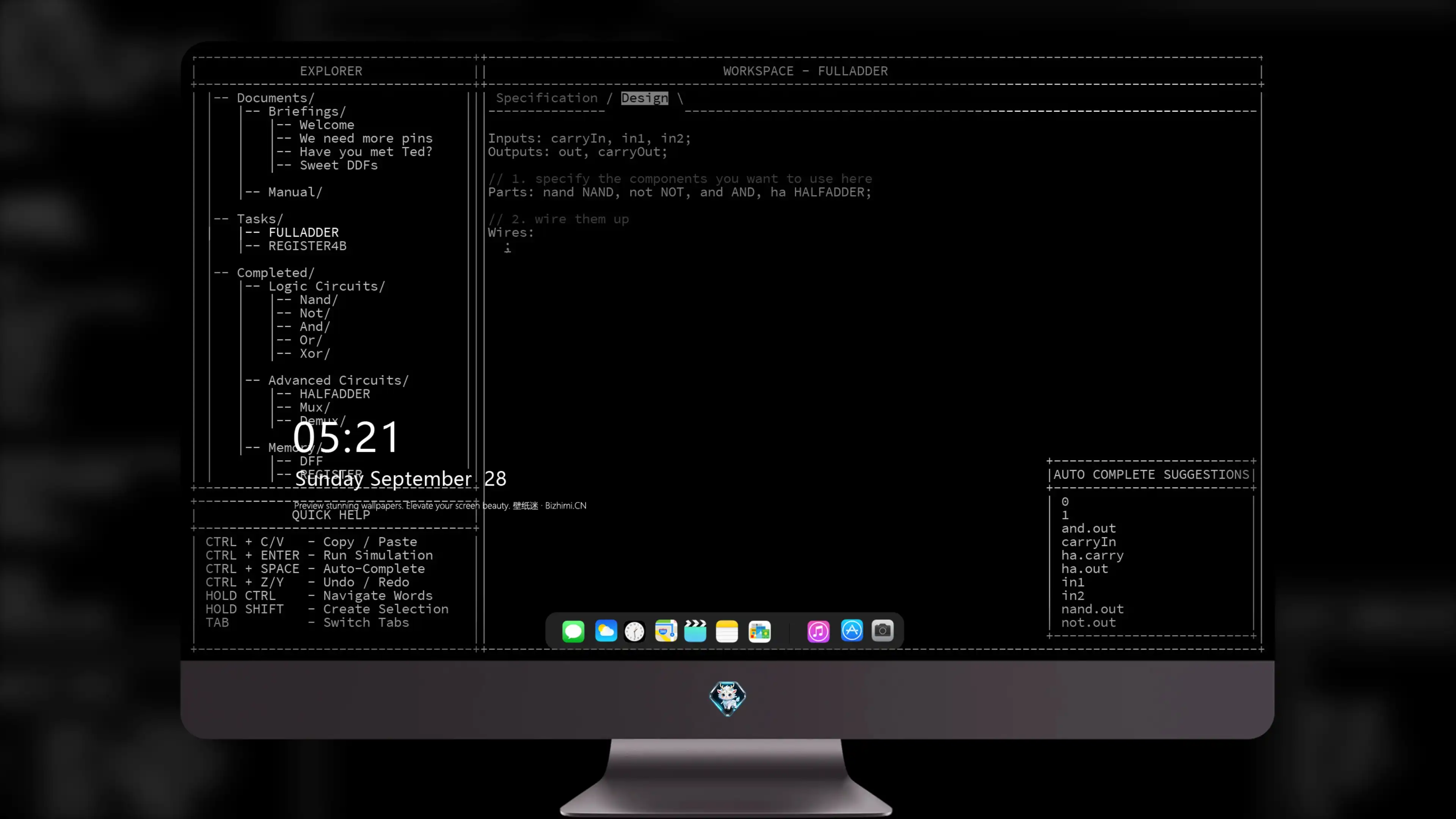Collapse the Advanced Circuits/ folder
The image size is (1456, 819).
point(338,380)
